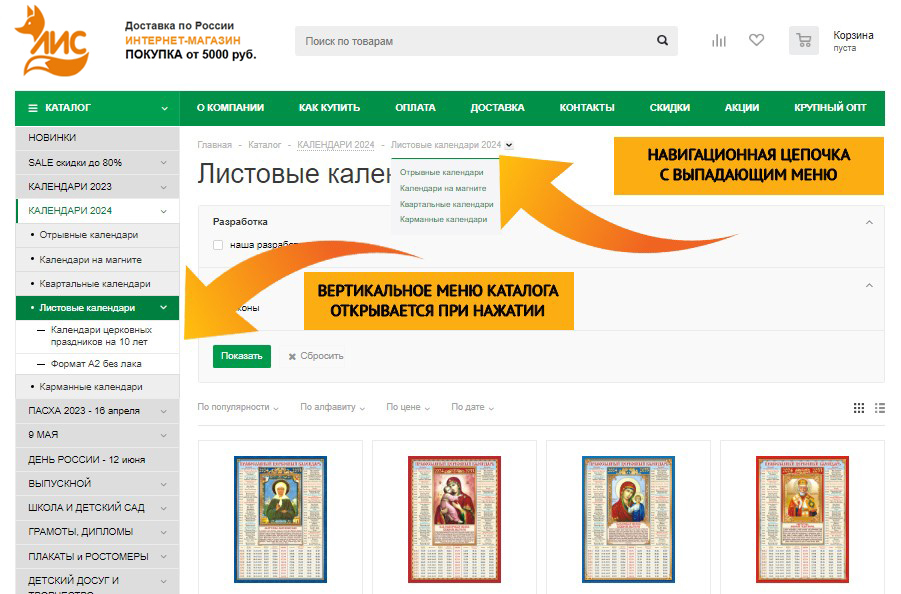Viewport: 901px width, 594px height.
Task: Collapse the Разработка filter section
Action: 868,222
